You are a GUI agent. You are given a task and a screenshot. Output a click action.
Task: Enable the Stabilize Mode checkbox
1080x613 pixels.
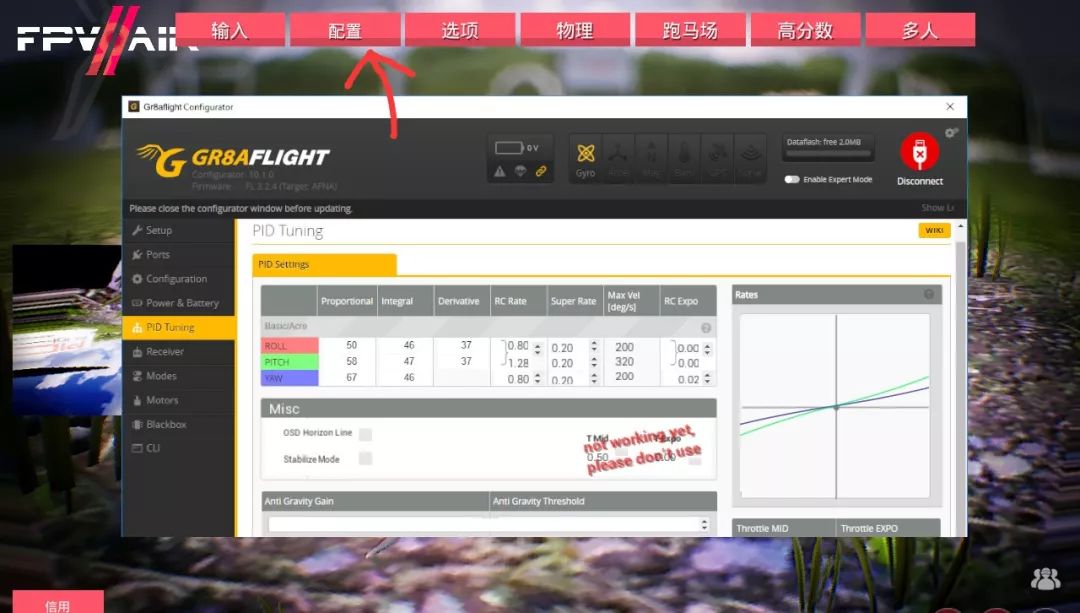[365, 459]
